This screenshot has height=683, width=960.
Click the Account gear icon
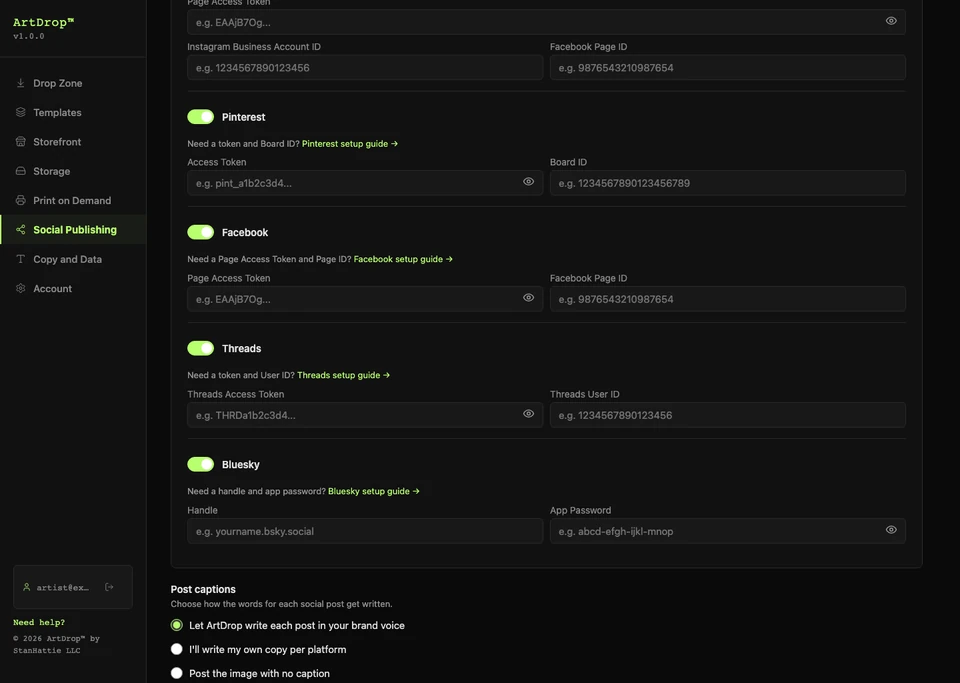20,288
